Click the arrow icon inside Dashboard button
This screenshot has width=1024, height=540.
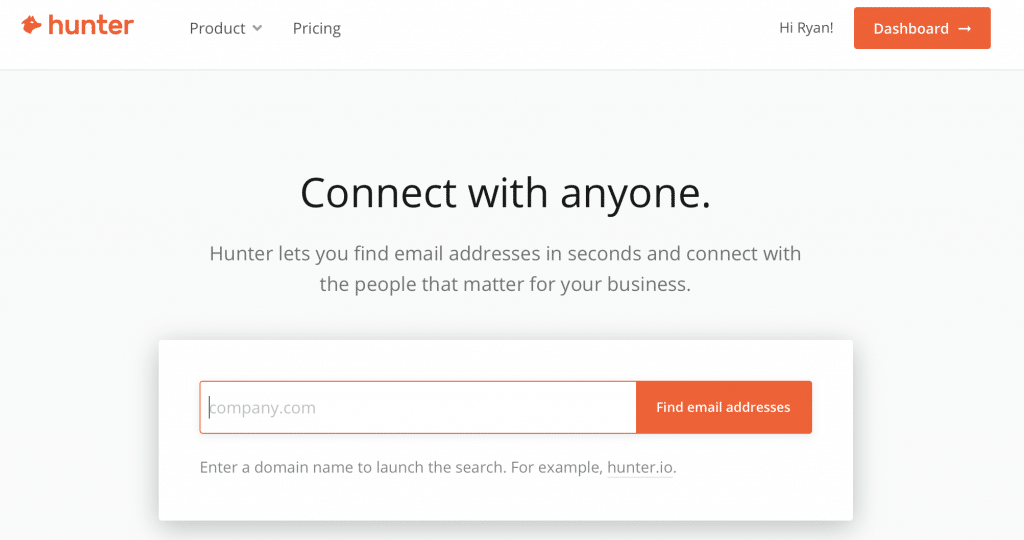click(x=965, y=29)
